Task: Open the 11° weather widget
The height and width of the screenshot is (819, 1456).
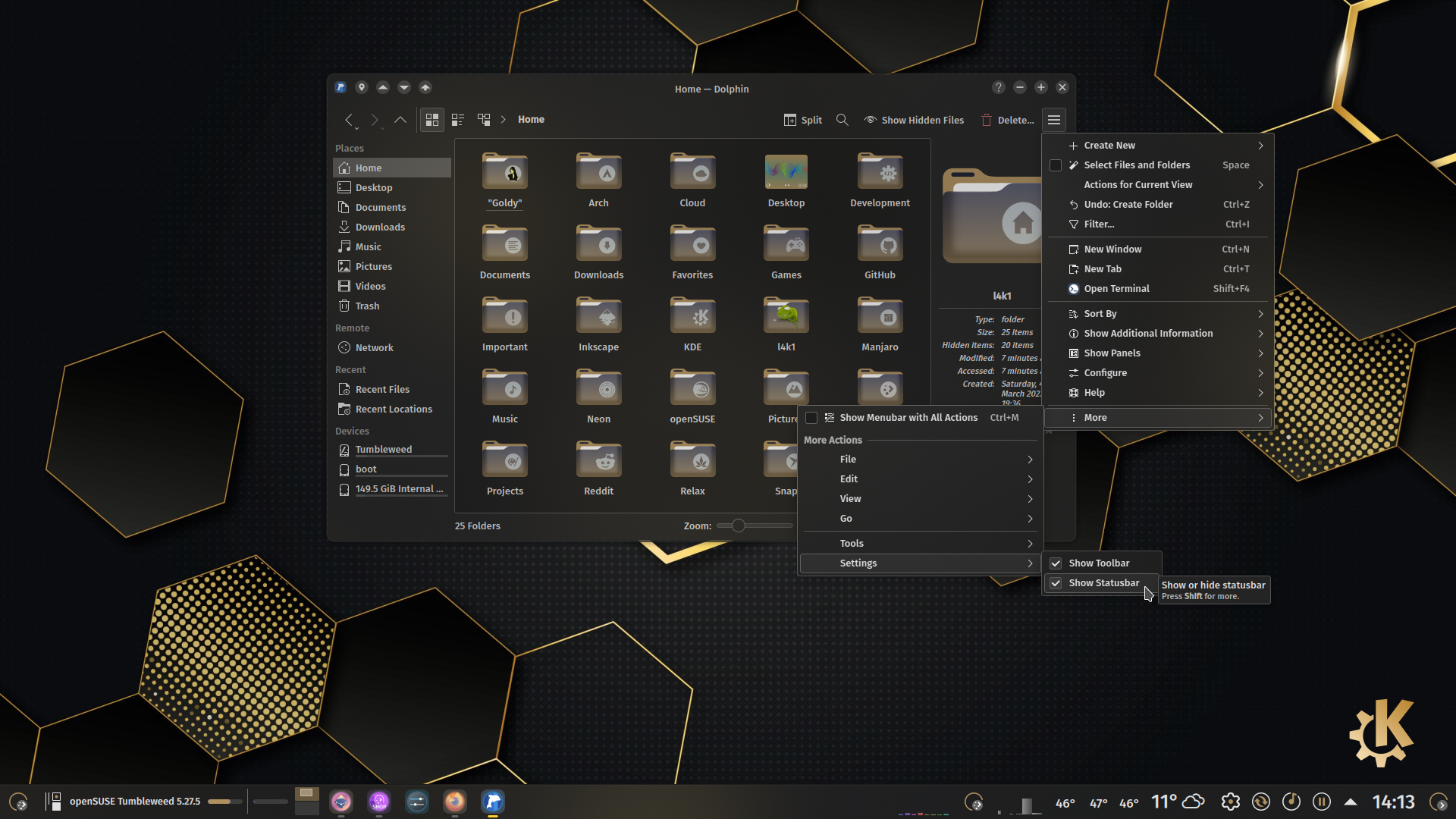Action: point(1178,802)
